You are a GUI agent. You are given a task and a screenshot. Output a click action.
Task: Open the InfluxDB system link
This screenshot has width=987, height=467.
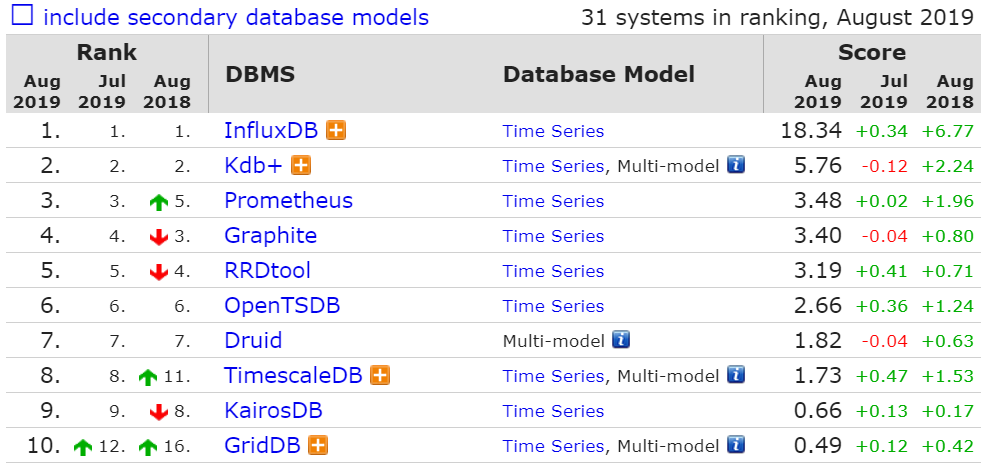click(273, 131)
